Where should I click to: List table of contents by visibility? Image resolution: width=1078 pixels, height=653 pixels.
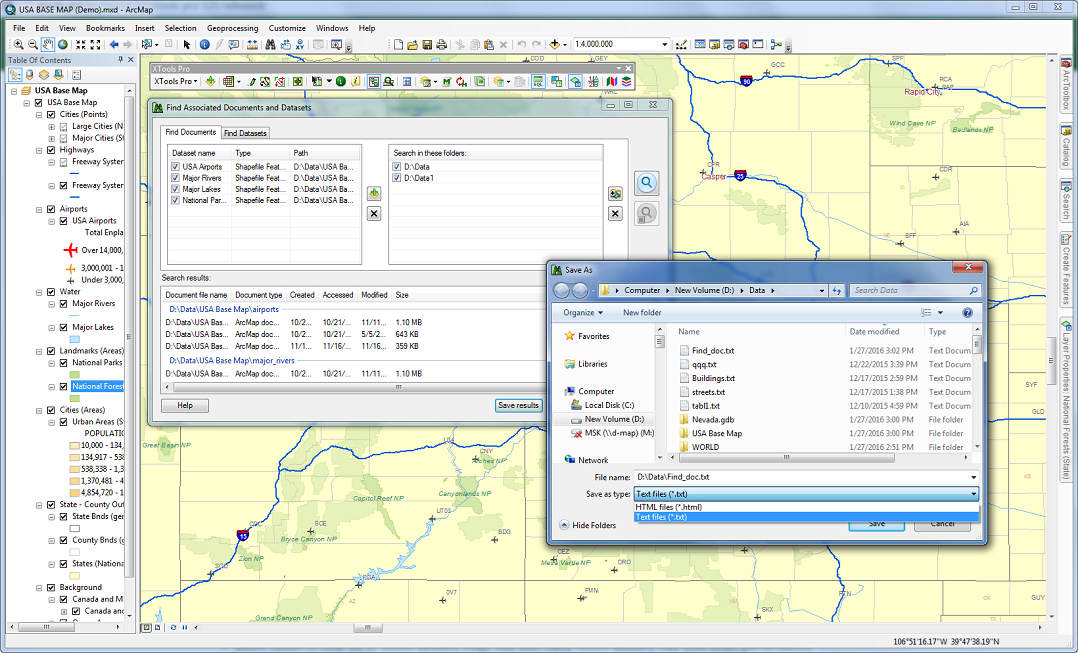pos(44,74)
